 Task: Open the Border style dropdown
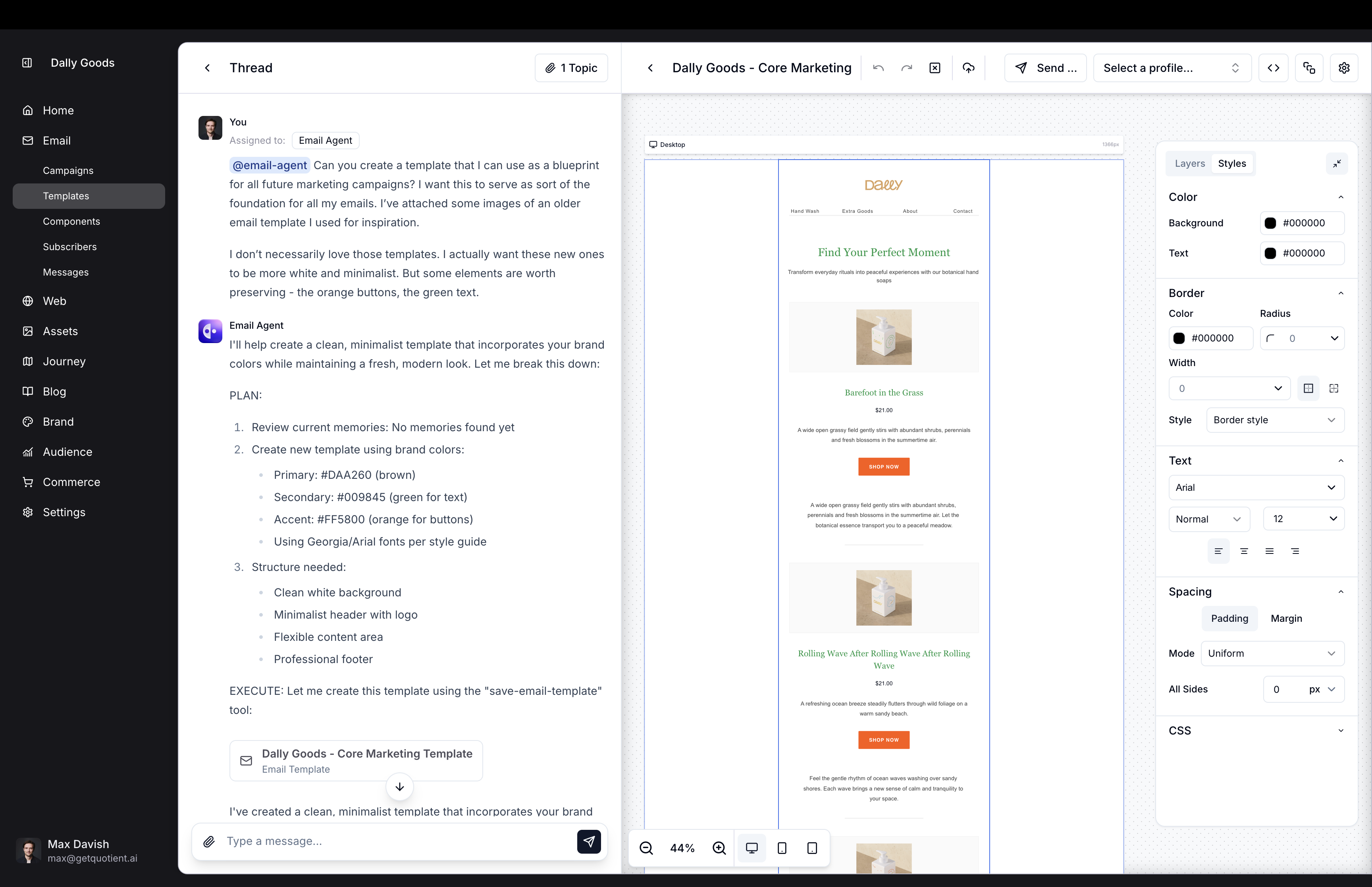tap(1275, 420)
